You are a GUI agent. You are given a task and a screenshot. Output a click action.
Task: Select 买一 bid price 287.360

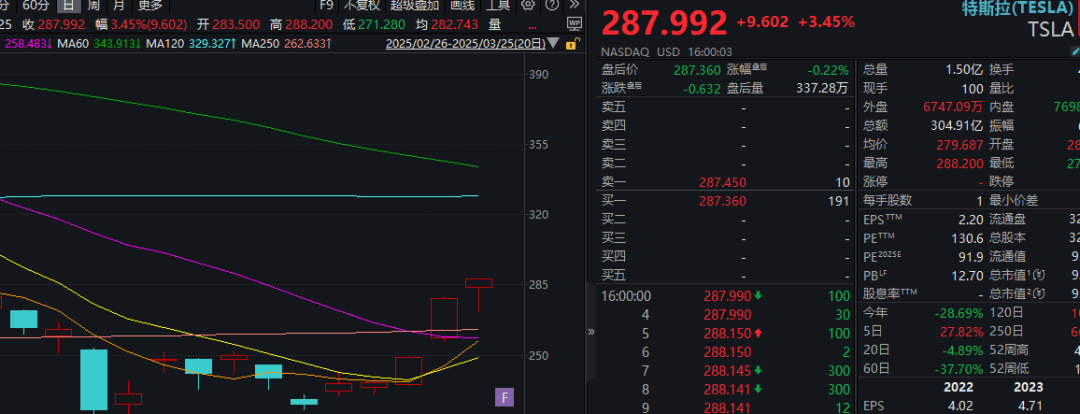pos(723,201)
